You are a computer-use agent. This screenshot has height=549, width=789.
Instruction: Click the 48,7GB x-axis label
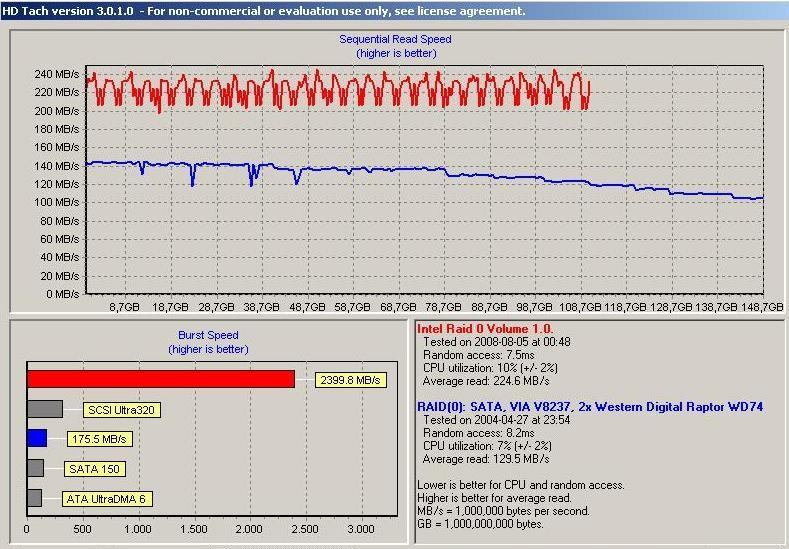[307, 306]
